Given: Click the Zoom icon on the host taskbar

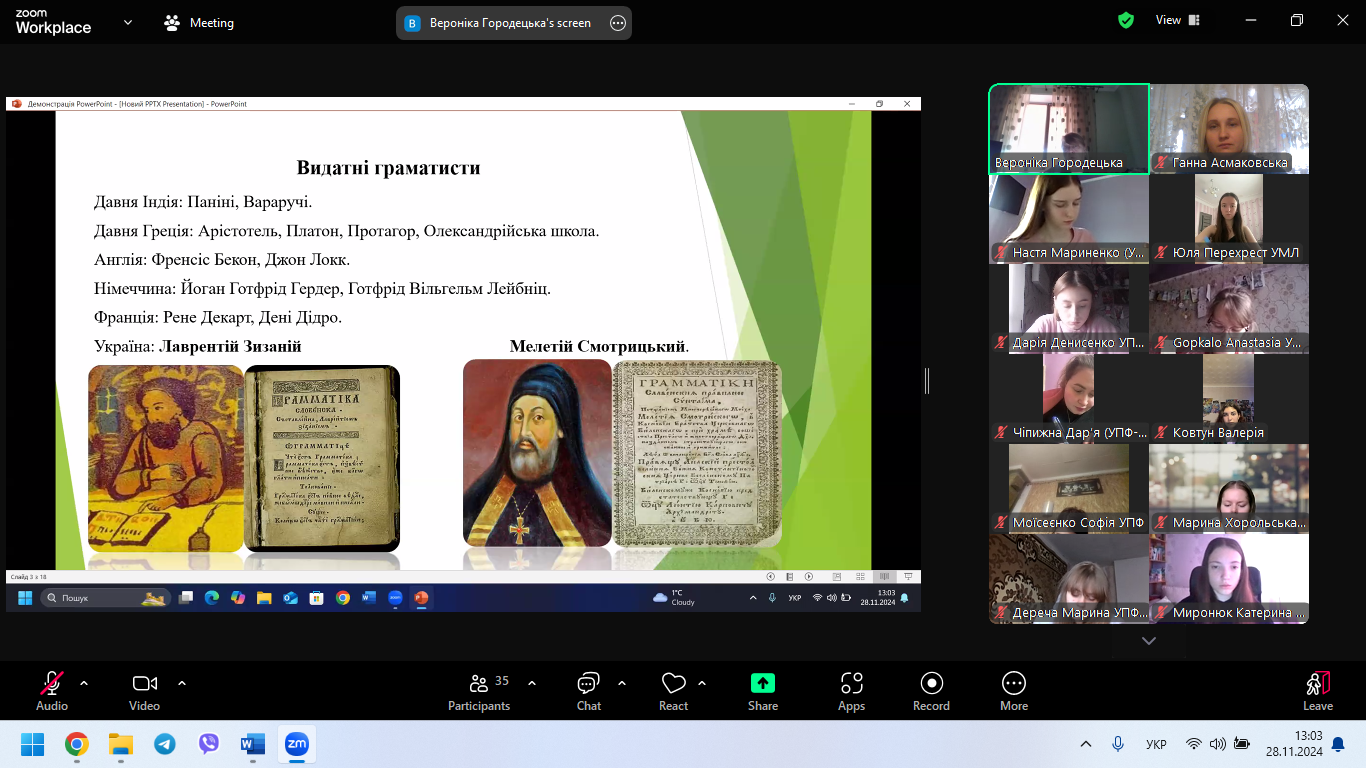Looking at the screenshot, I should (297, 744).
